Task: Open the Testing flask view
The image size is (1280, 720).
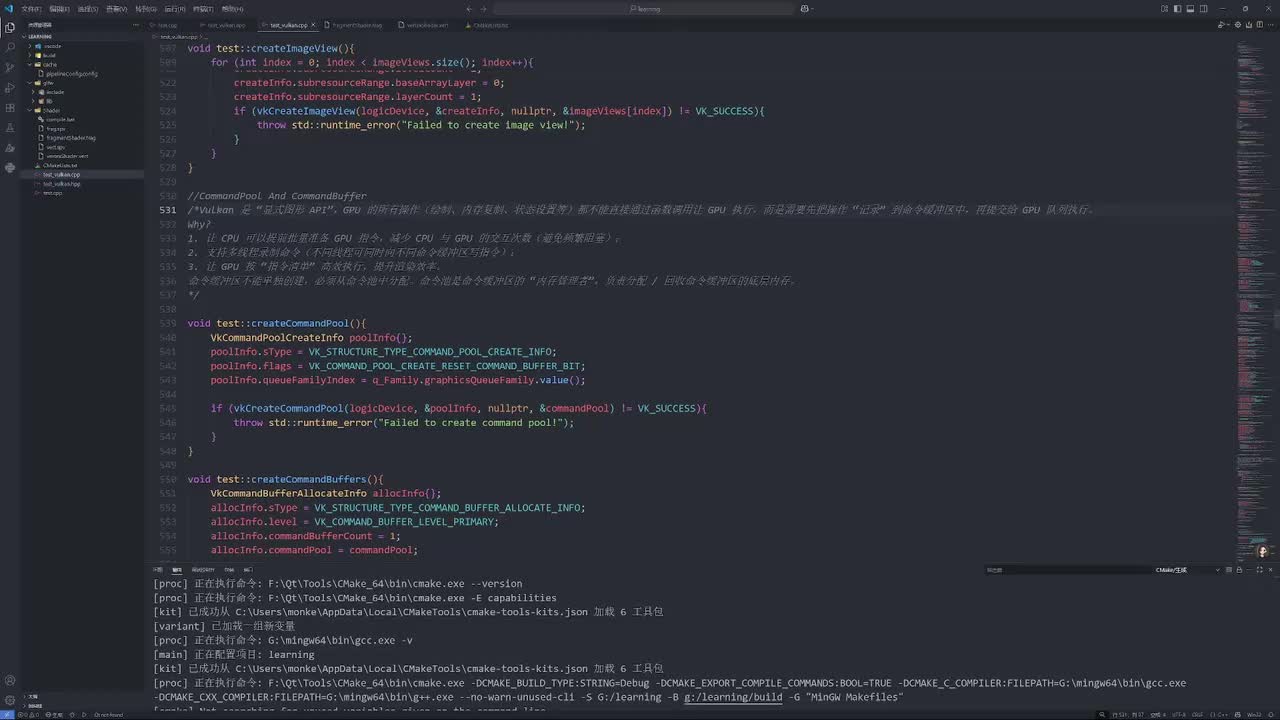Action: 10,127
